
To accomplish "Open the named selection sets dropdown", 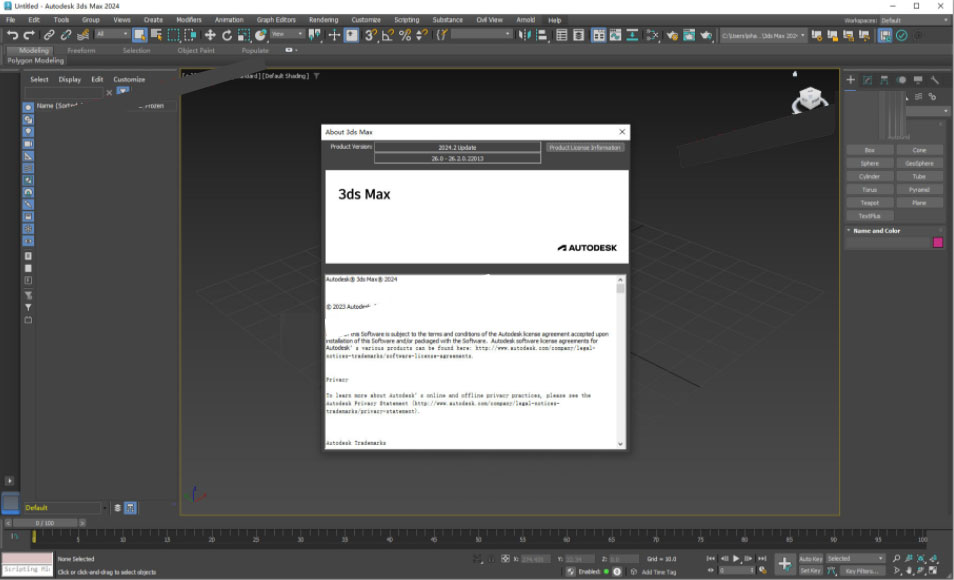I will coord(481,35).
